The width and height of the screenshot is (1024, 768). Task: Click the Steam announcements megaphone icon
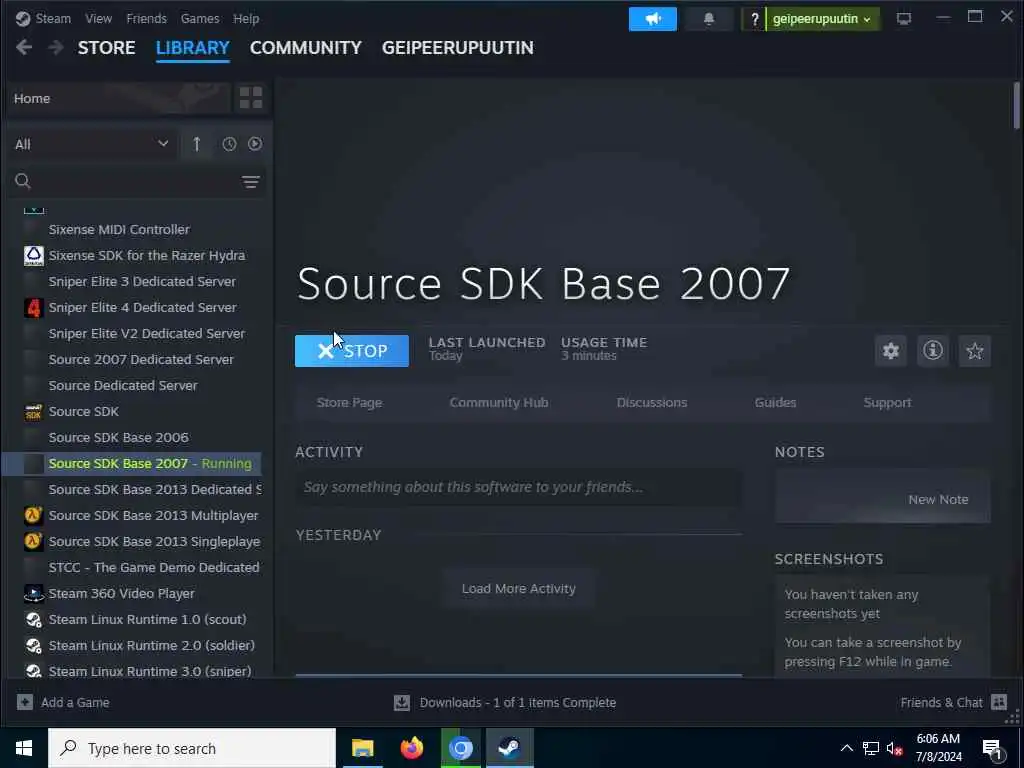(x=652, y=19)
